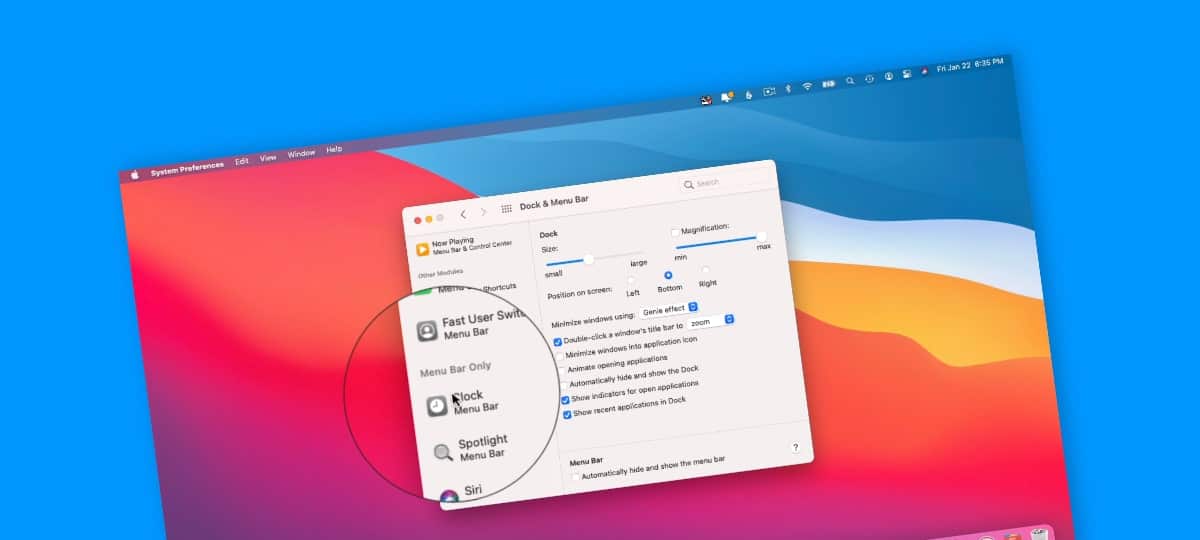Click the Apple logo in menu bar

coord(135,174)
